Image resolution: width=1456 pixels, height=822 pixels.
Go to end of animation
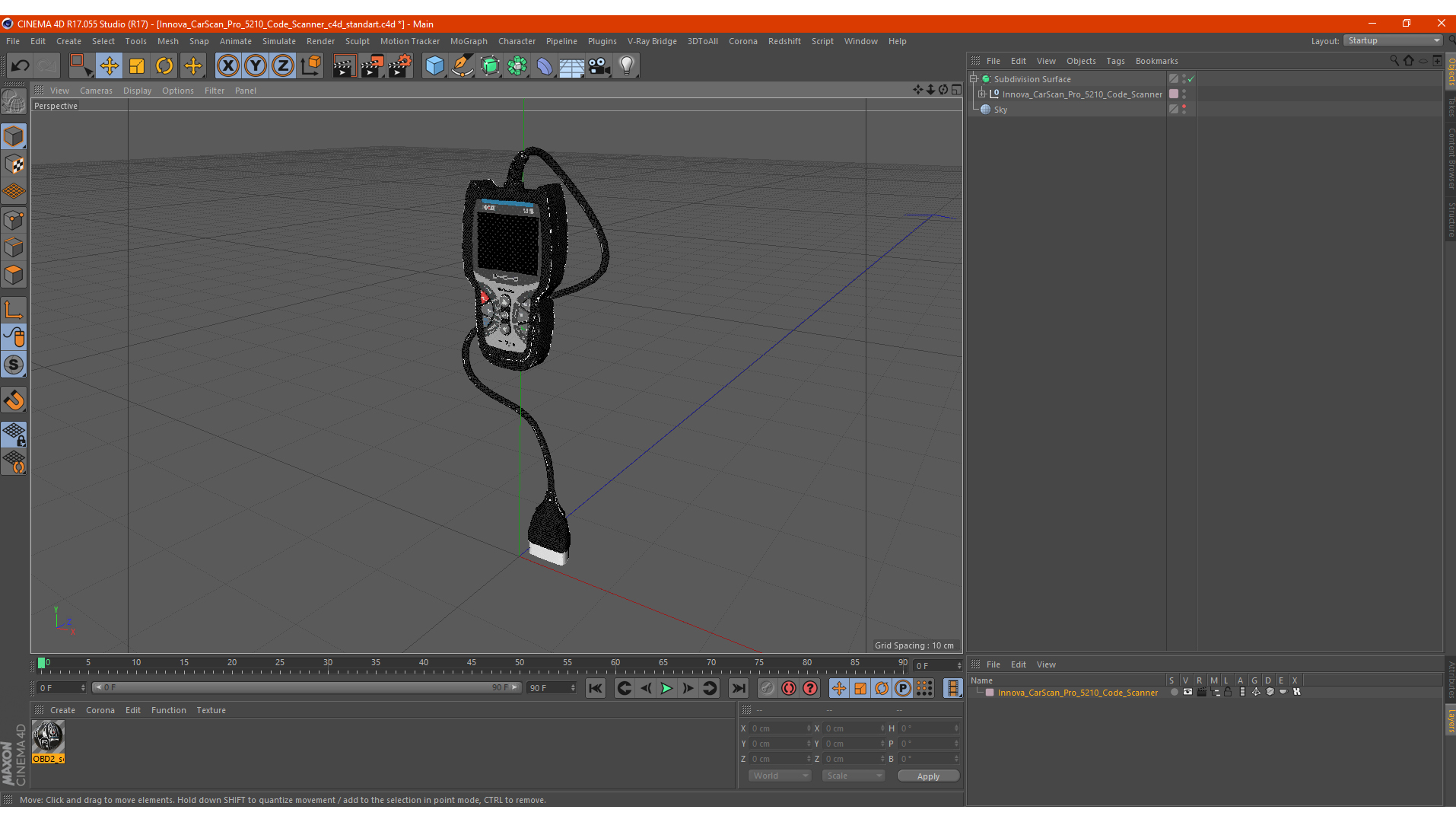coord(738,688)
